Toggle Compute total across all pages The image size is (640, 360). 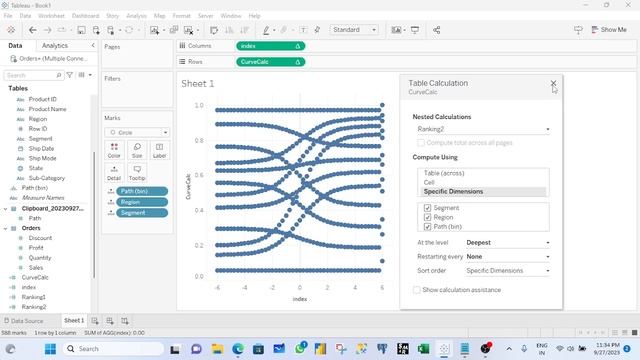coord(421,142)
